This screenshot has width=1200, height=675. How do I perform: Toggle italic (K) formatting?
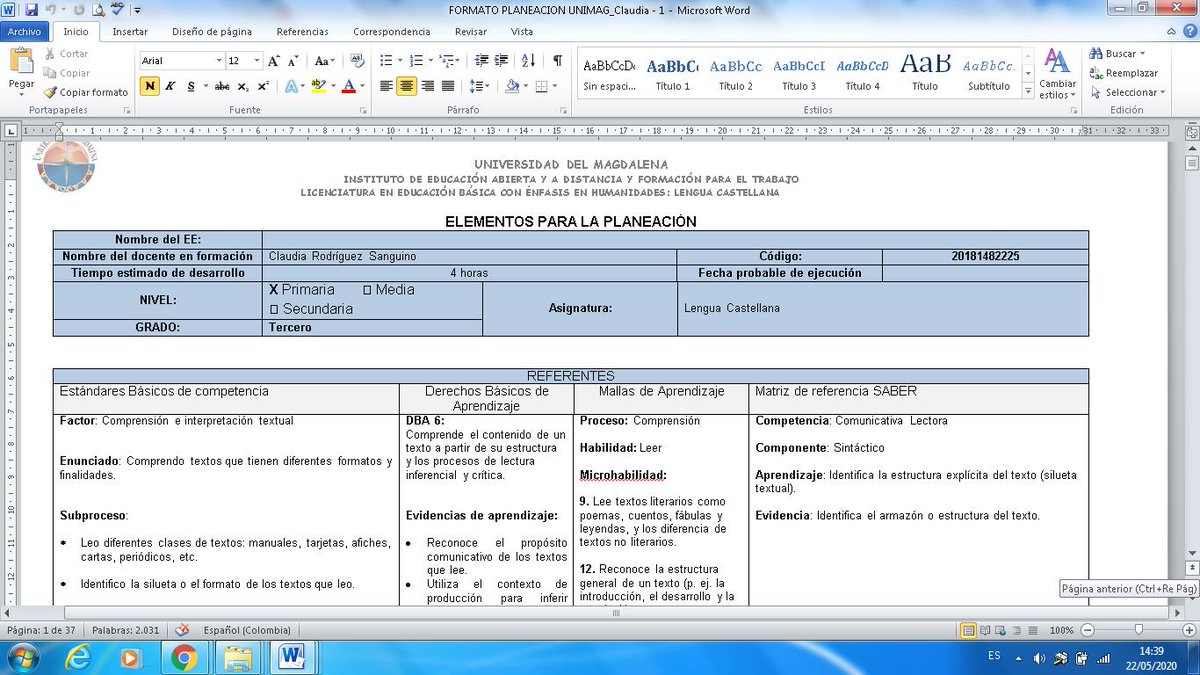tap(171, 86)
